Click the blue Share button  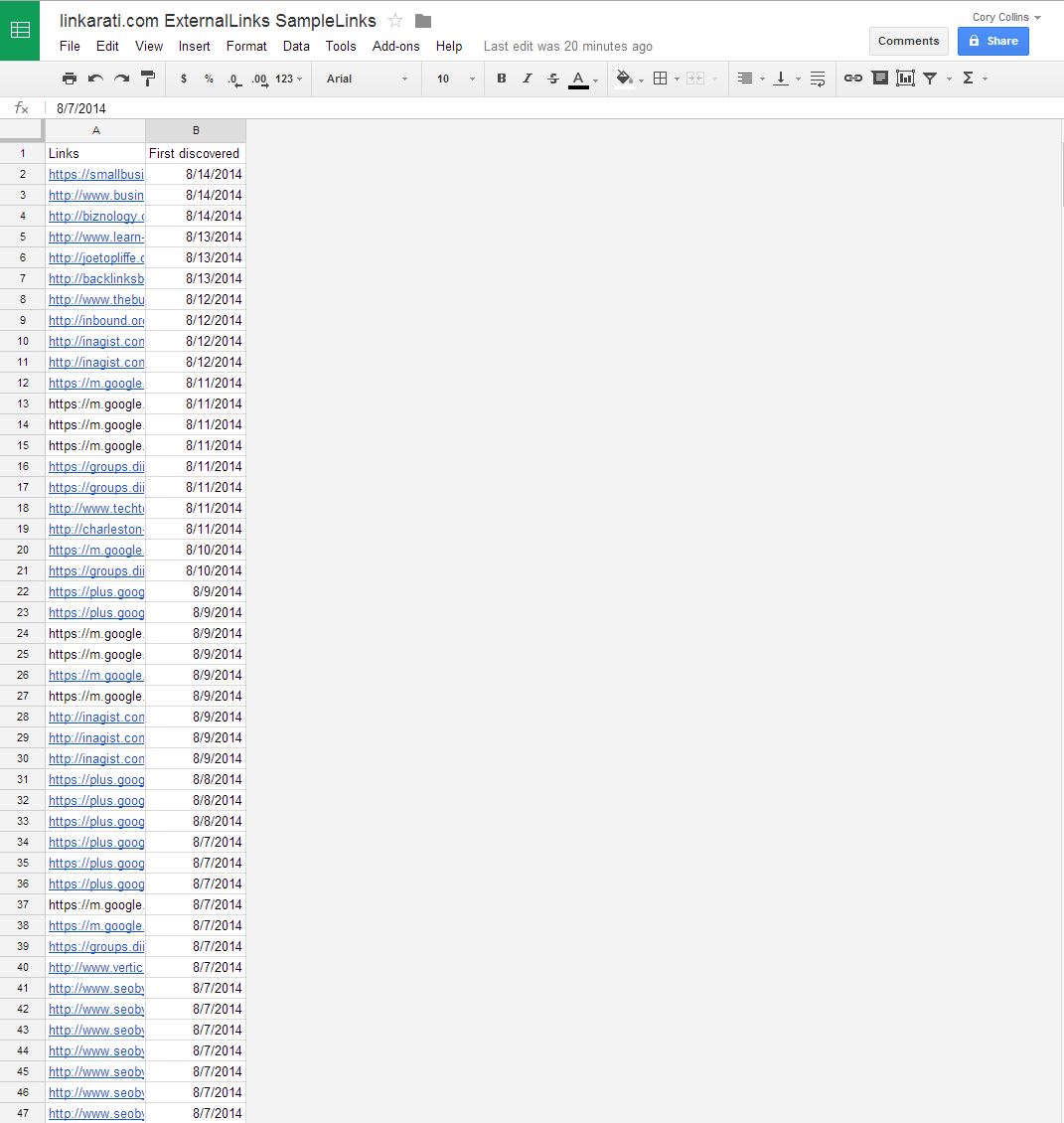[x=992, y=41]
